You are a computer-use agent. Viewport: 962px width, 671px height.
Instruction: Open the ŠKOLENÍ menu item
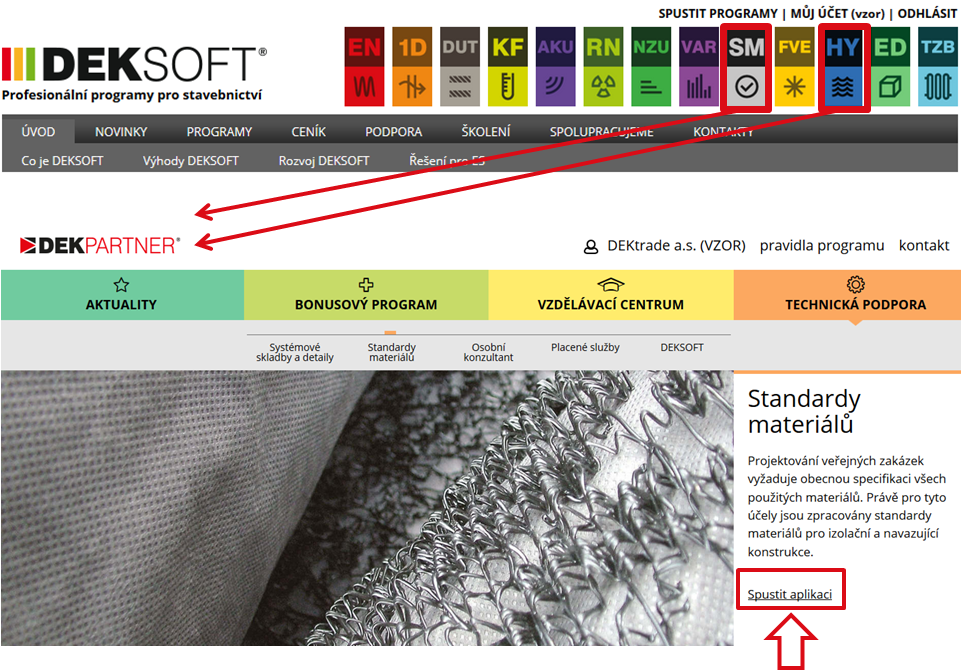(485, 131)
